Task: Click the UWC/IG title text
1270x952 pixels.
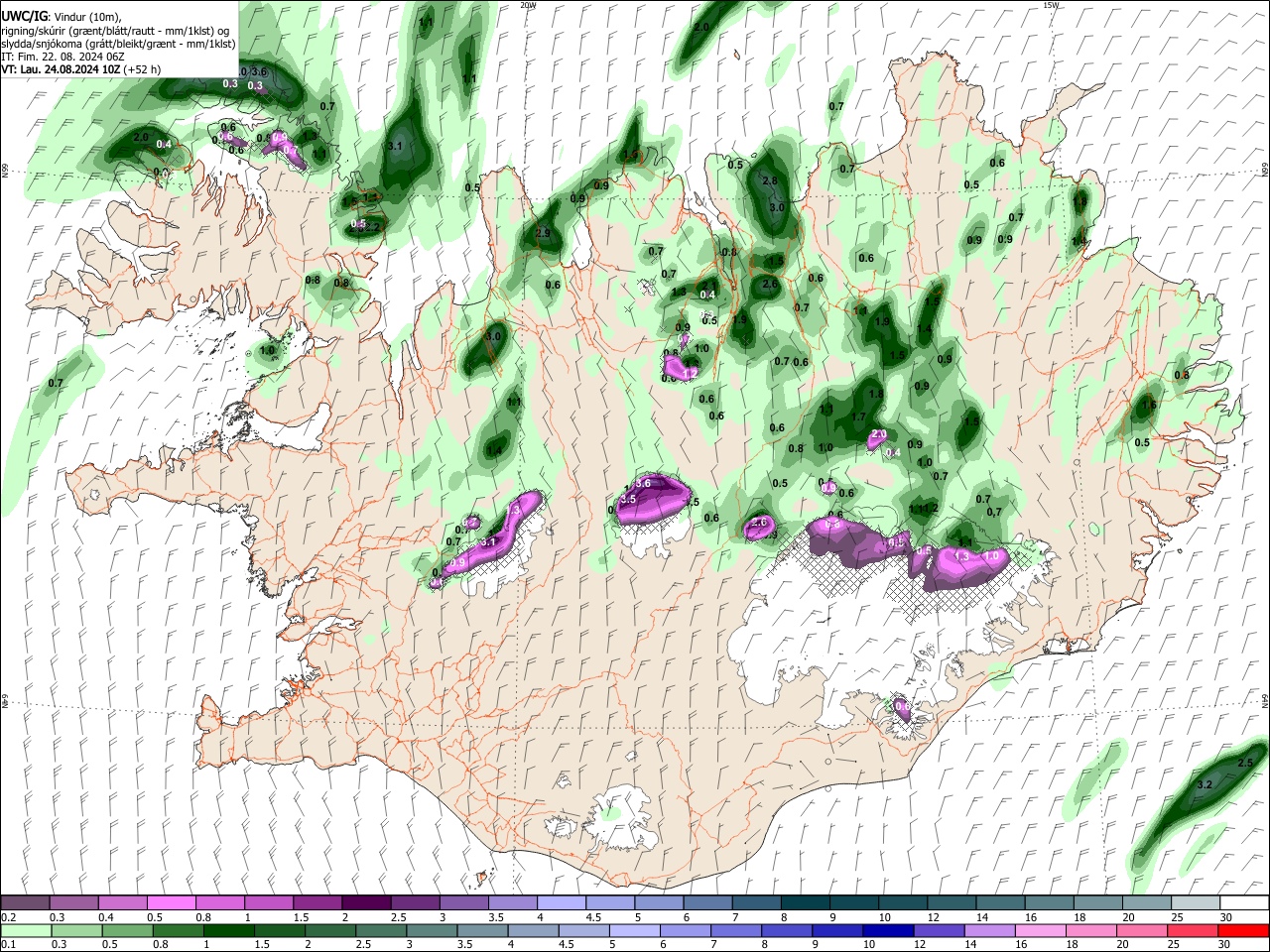Action: [x=24, y=17]
